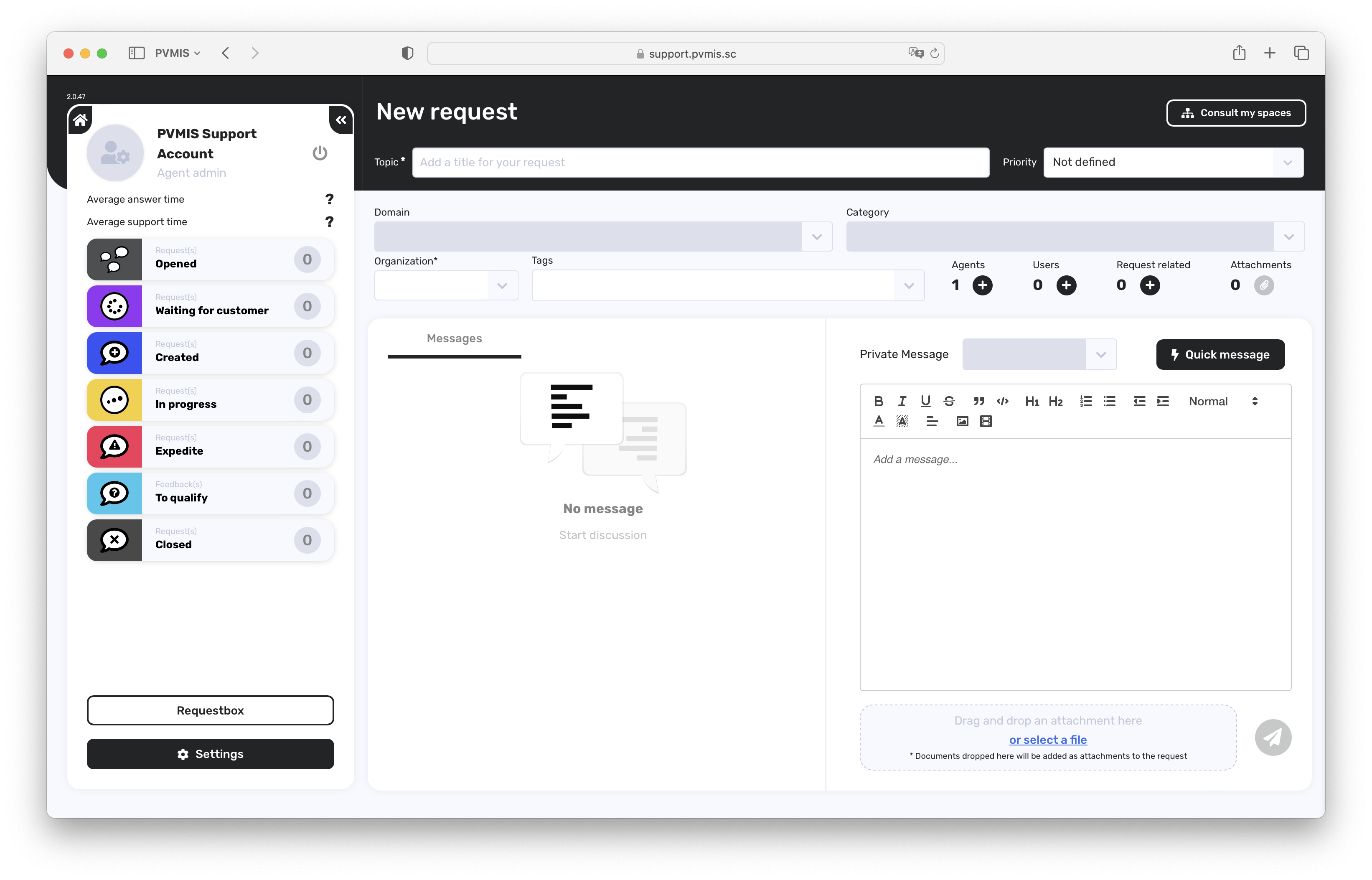This screenshot has width=1372, height=880.
Task: Open the Priority dropdown
Action: 1173,162
